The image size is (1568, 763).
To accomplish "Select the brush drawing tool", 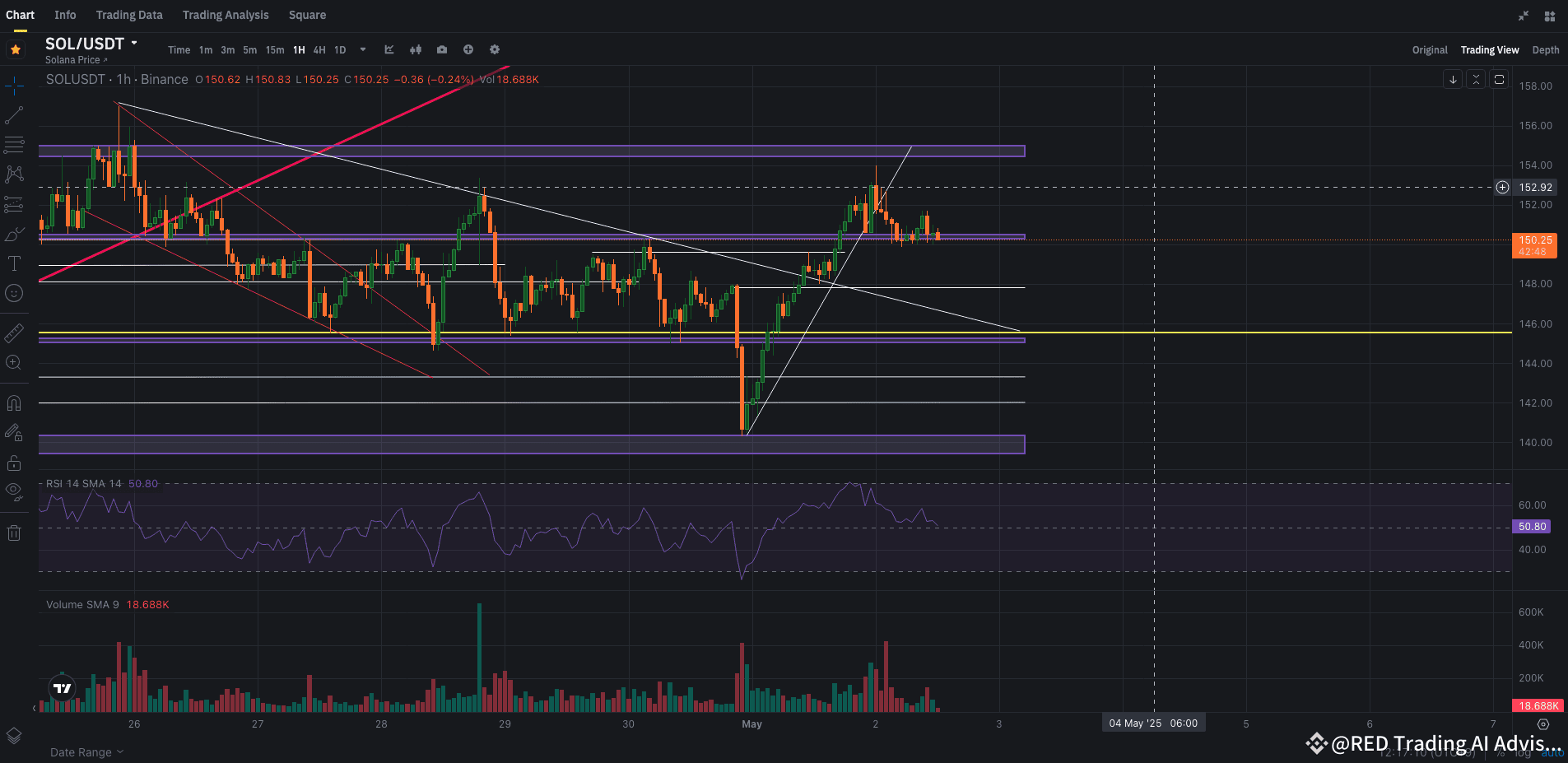I will (13, 235).
